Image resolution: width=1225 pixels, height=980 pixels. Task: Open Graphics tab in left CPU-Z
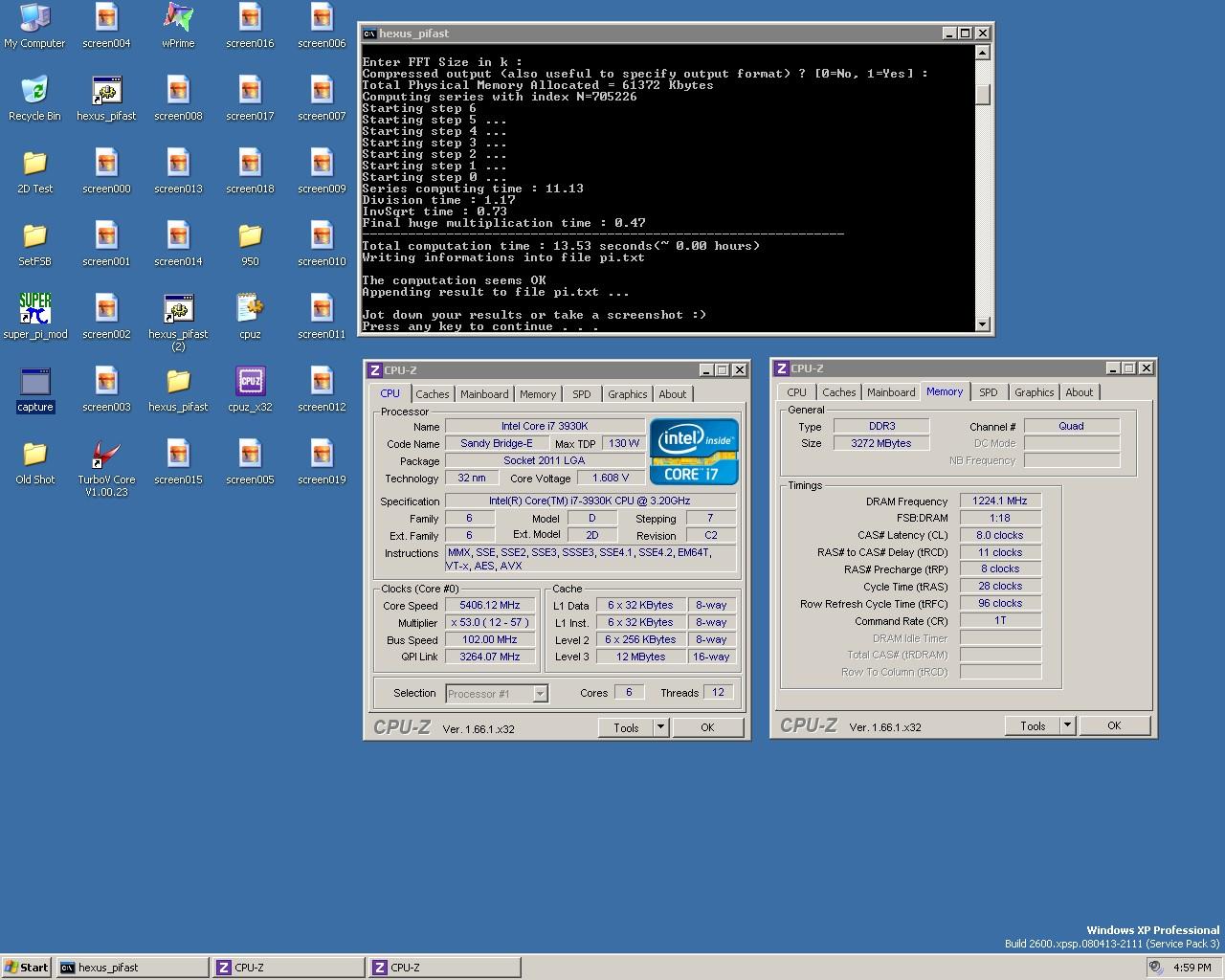click(x=627, y=394)
